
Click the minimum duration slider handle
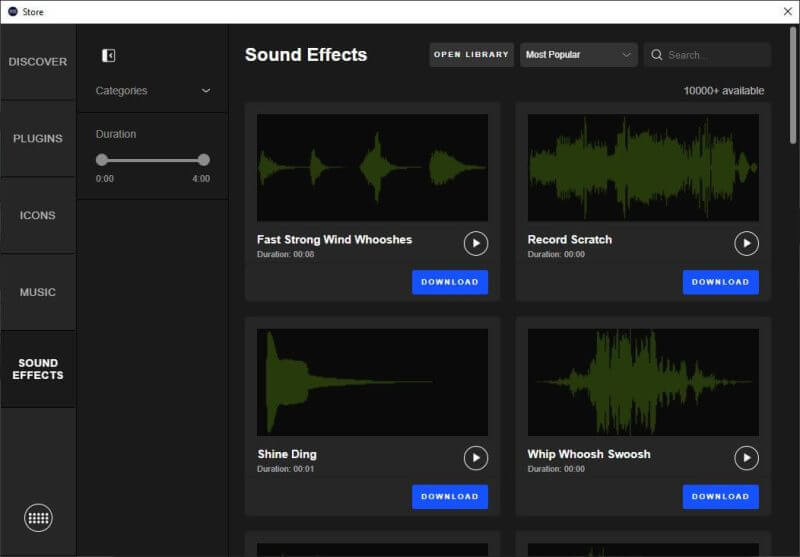(x=102, y=160)
